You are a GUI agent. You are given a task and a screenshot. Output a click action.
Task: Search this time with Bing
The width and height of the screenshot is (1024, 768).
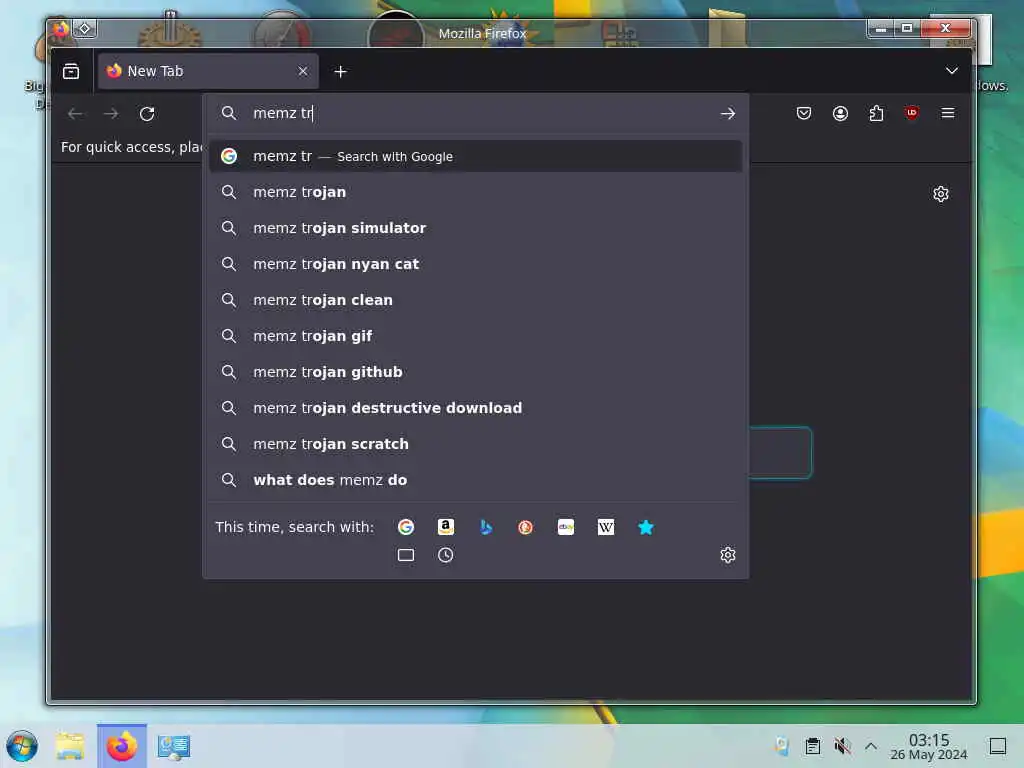(485, 527)
